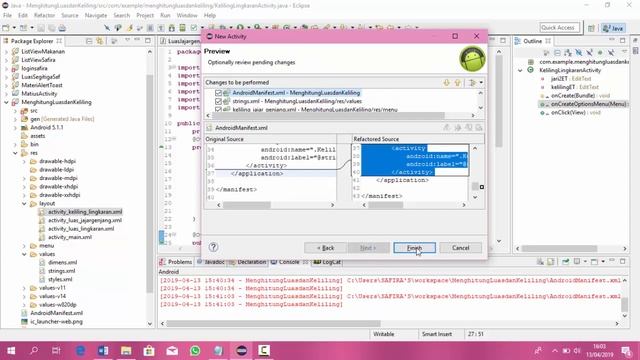Click the Quick Access search field
This screenshot has width=640, height=360.
[559, 28]
